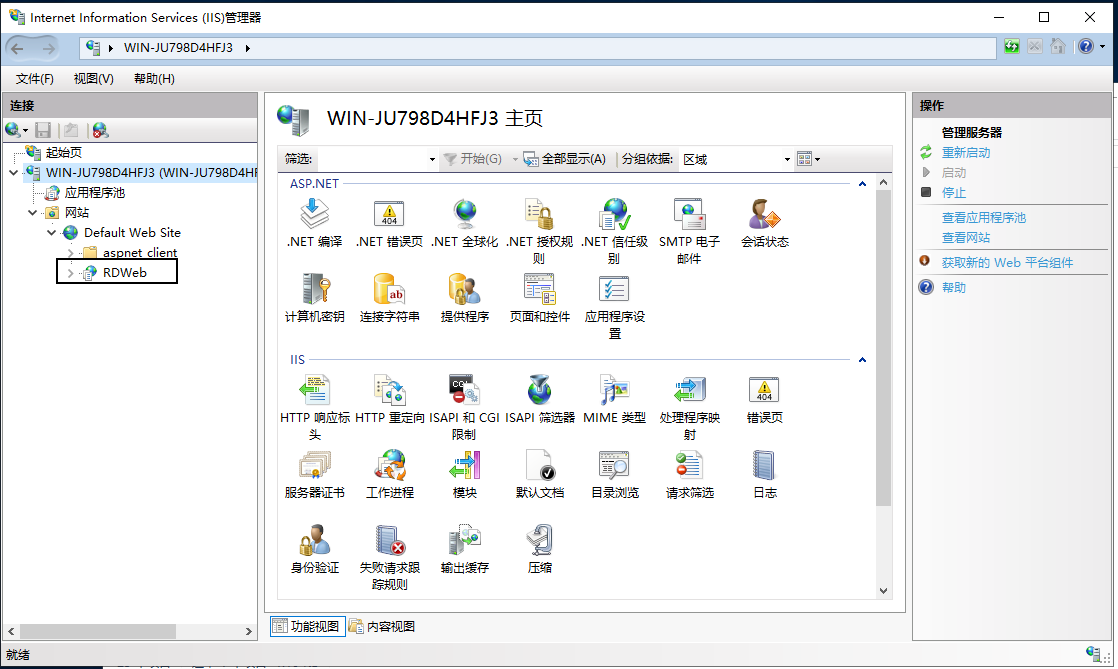Open the MIME 类型 feature icon
Screen dimensions: 1118x669
pyautogui.click(x=614, y=390)
